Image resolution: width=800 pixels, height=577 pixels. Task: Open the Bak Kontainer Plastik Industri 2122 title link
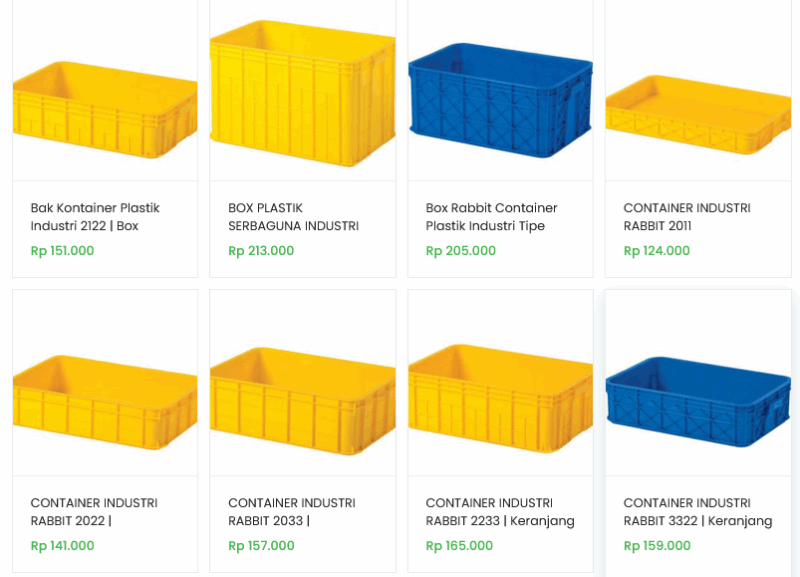(x=95, y=217)
